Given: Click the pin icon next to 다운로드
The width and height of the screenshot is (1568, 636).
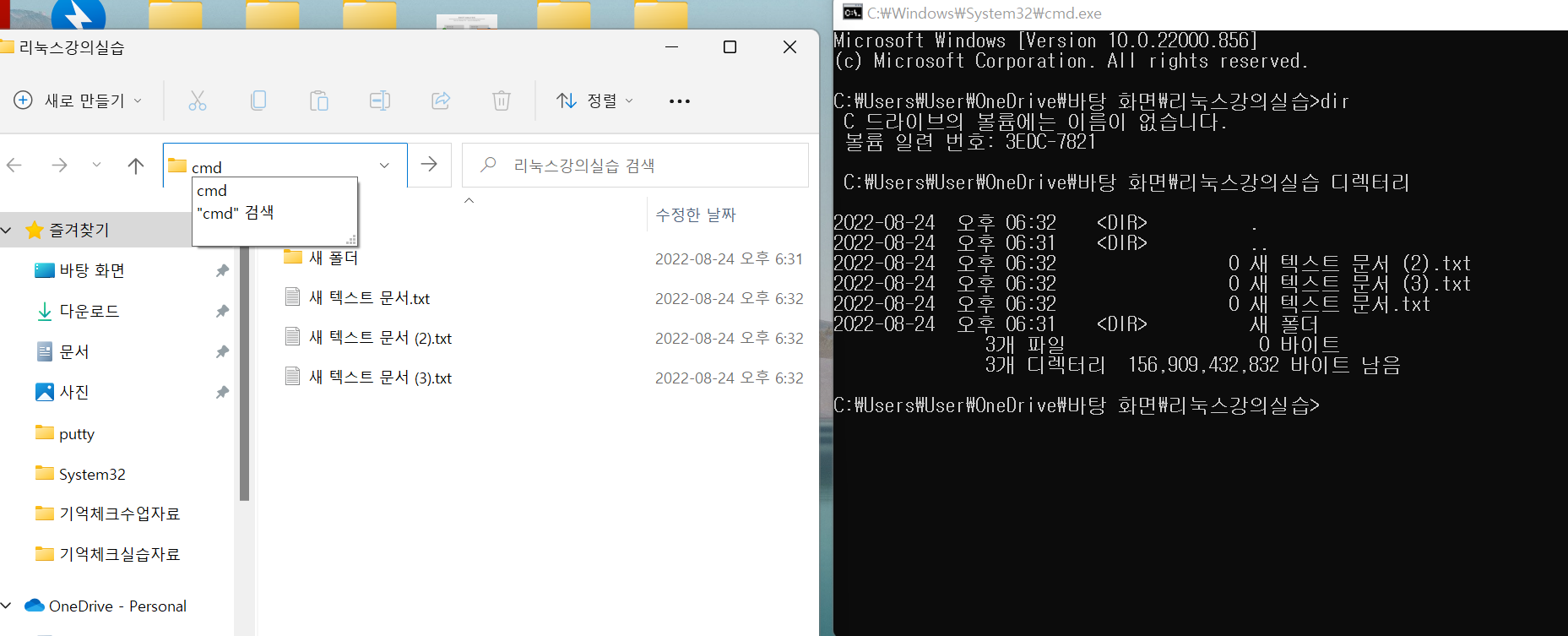Looking at the screenshot, I should click(x=222, y=311).
